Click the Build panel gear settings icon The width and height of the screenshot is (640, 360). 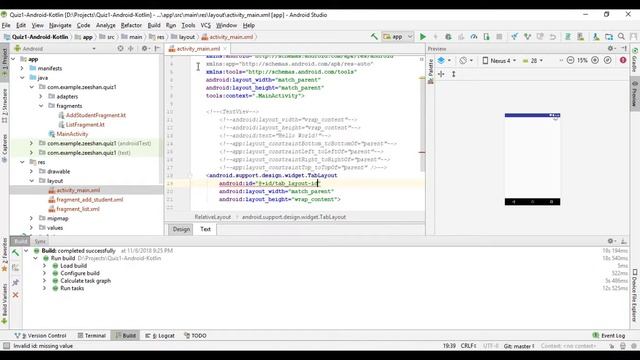(x=611, y=241)
